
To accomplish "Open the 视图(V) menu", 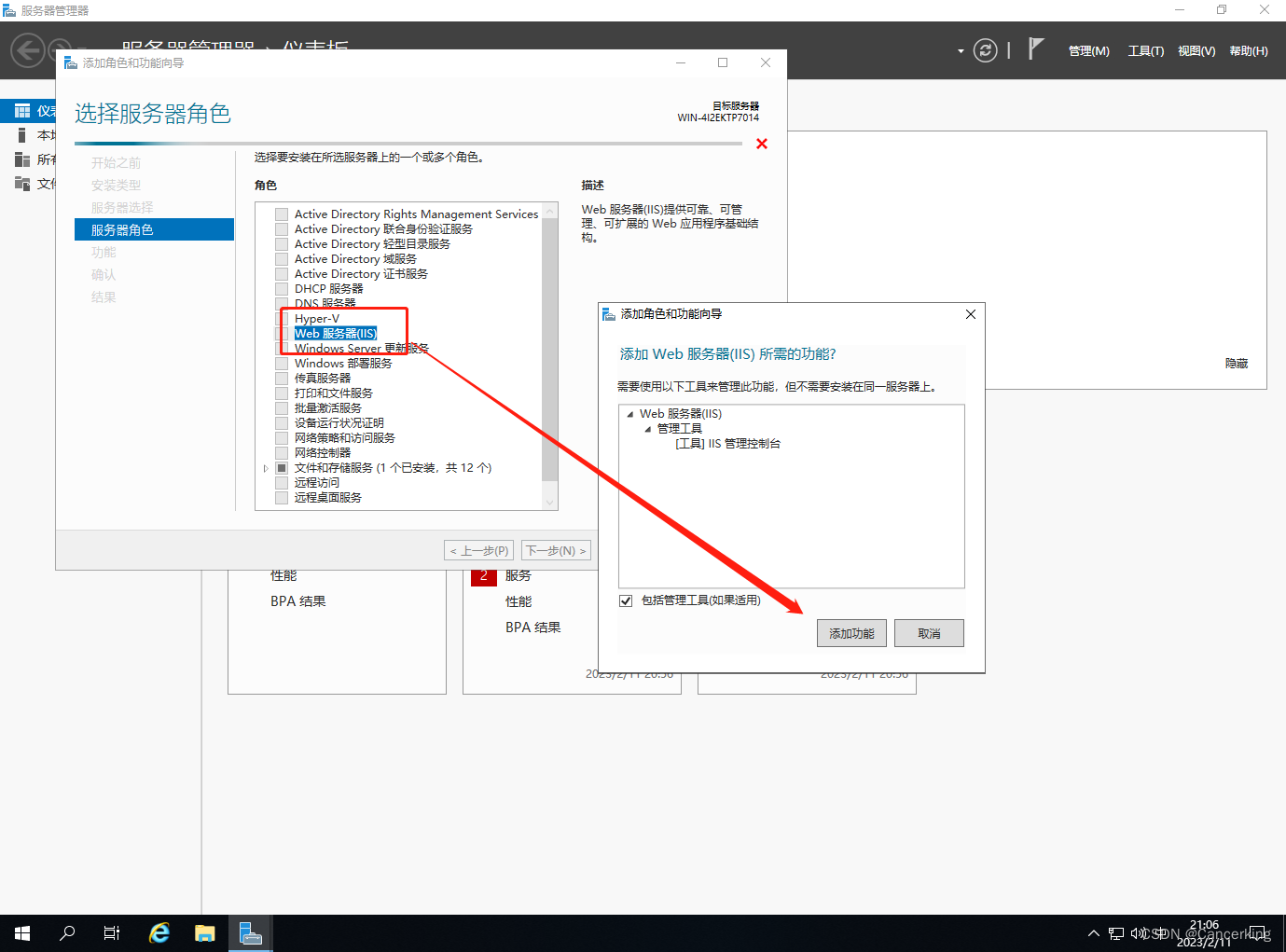I will pos(1196,51).
